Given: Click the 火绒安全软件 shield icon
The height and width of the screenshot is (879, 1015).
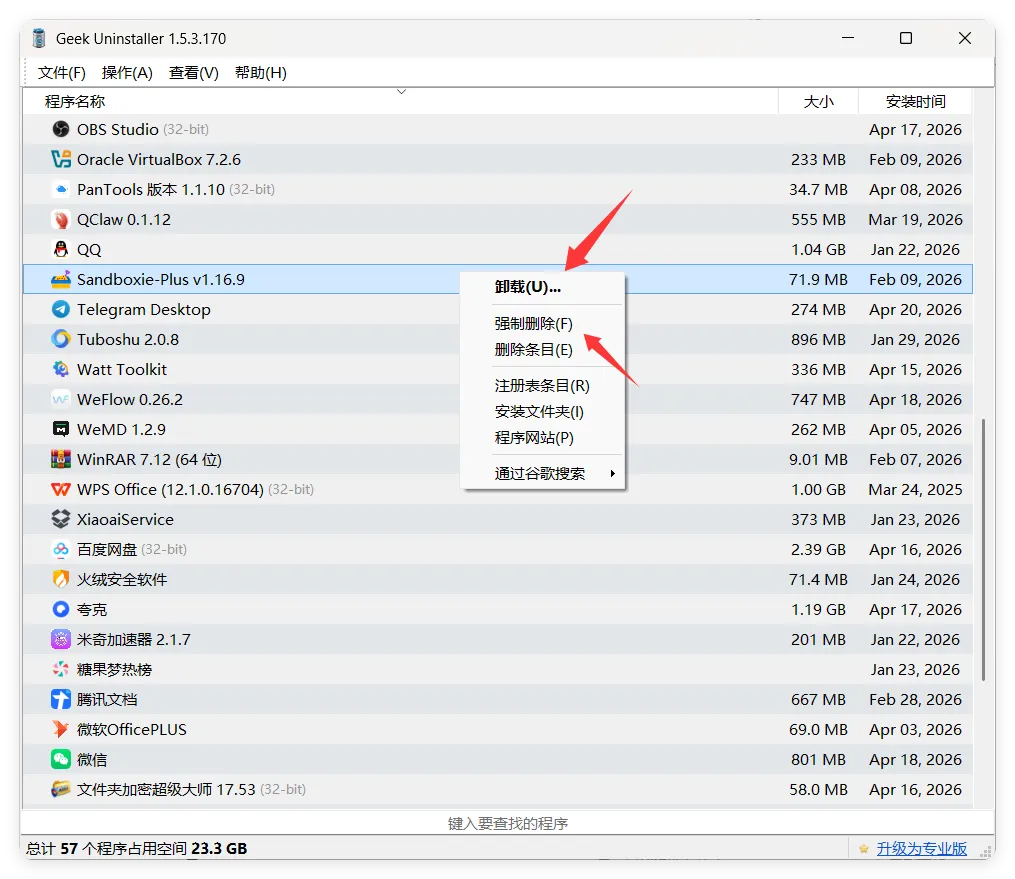Looking at the screenshot, I should 61,579.
